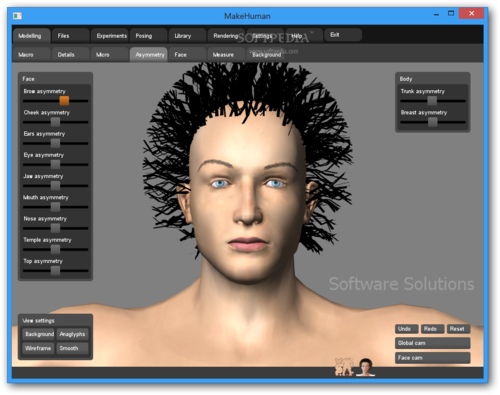Viewport: 500px width, 395px height.
Task: Activate the Face cam button
Action: click(x=433, y=358)
